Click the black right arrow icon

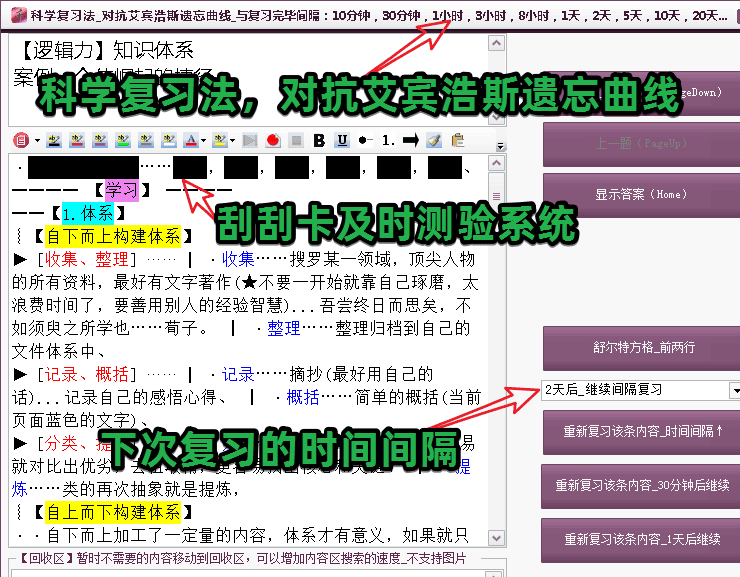411,140
